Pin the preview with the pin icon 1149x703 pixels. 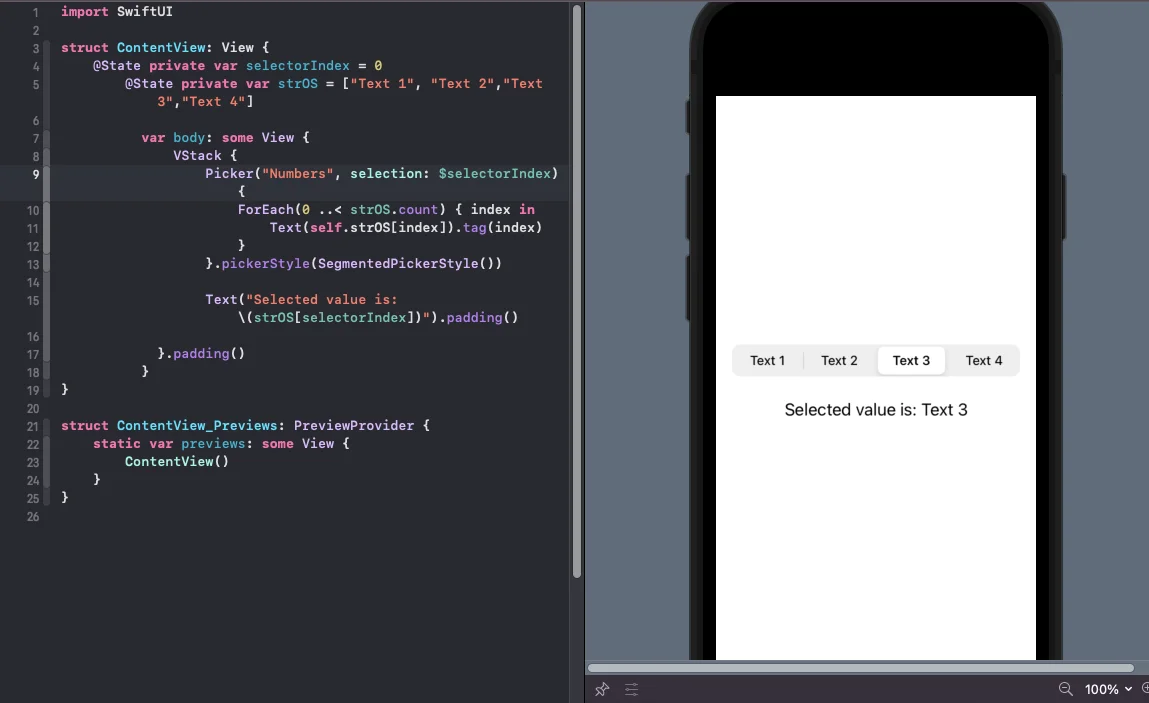click(602, 689)
